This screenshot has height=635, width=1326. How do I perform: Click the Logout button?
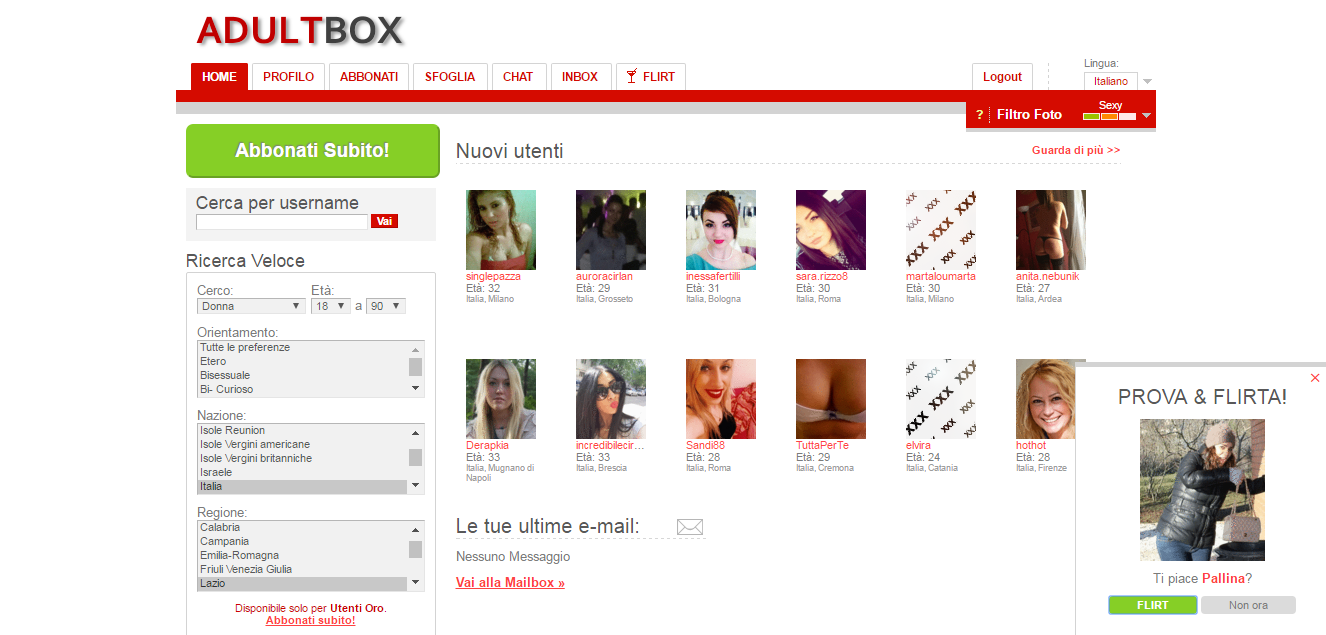click(1002, 77)
